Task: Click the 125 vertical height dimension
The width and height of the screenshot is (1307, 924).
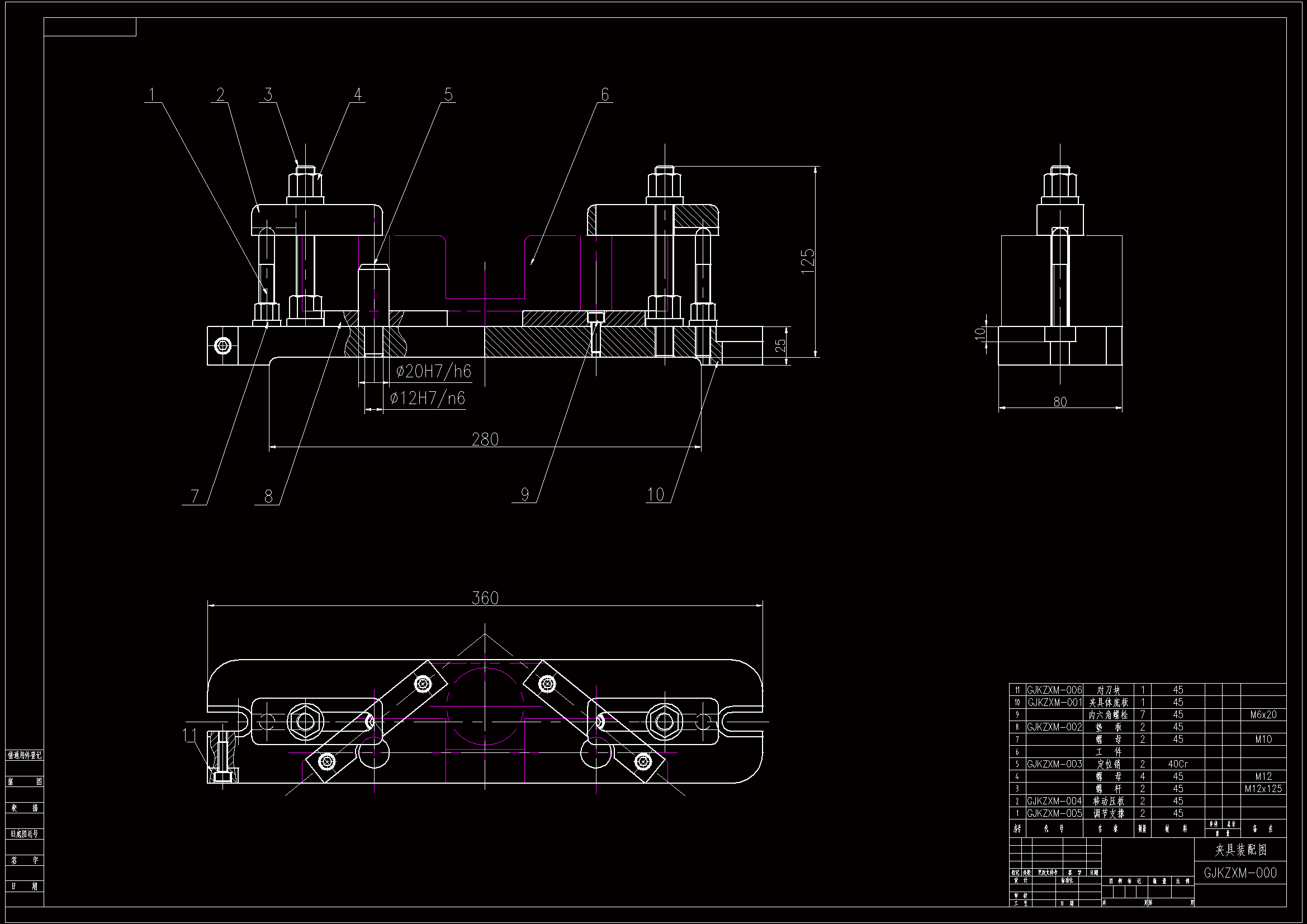Action: pyautogui.click(x=808, y=261)
